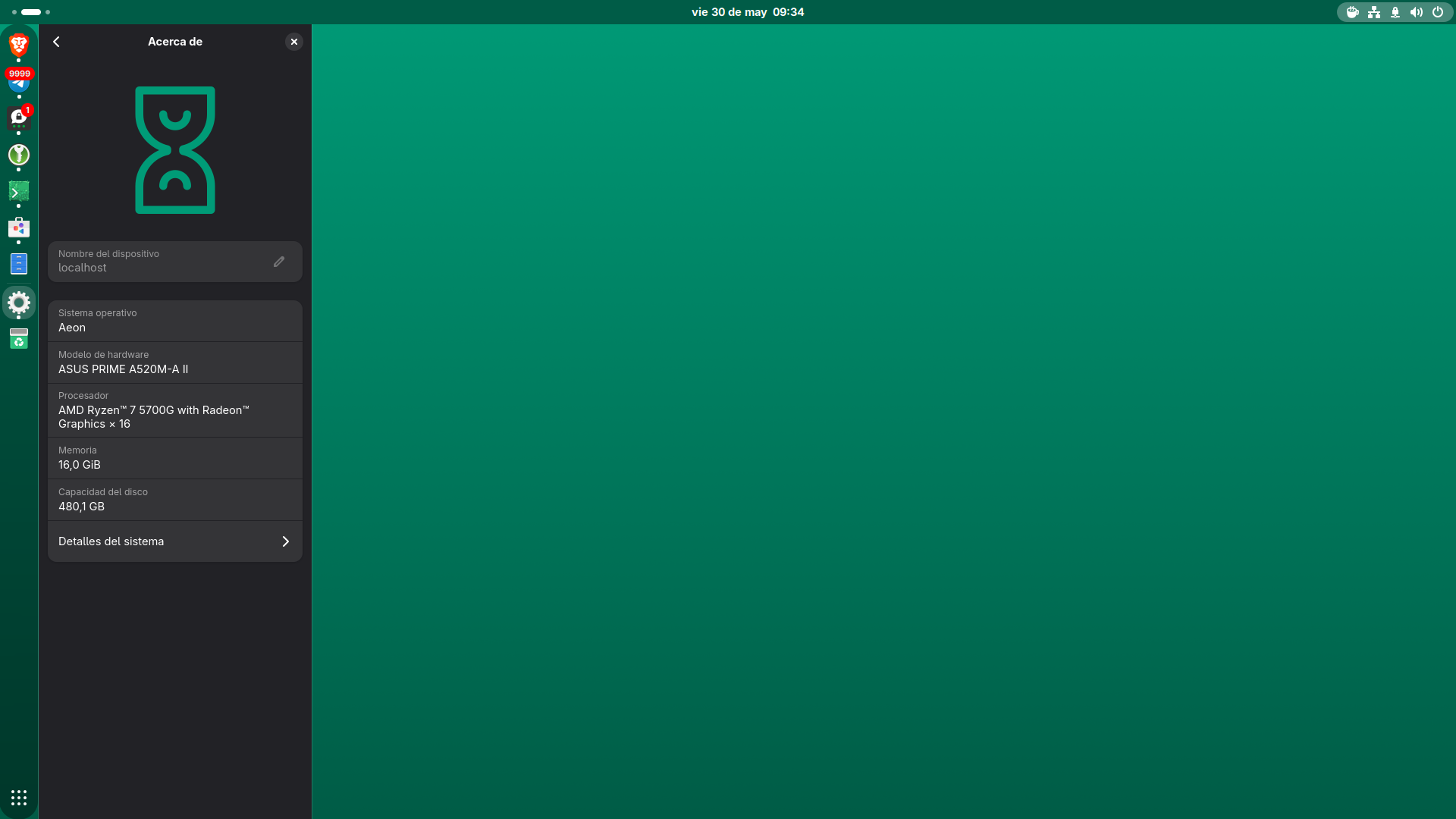Open the Software store shopping bag icon
Image resolution: width=1456 pixels, height=819 pixels.
[x=19, y=227]
